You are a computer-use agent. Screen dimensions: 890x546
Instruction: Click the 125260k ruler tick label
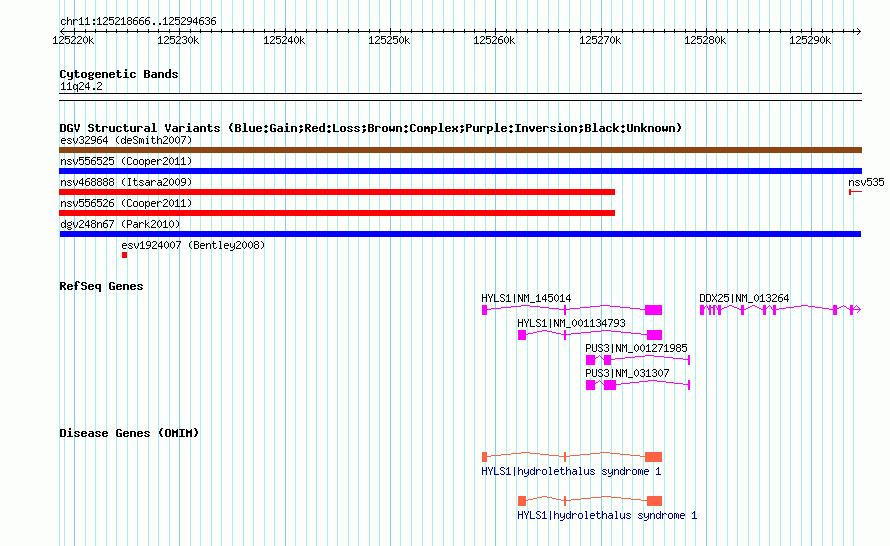tap(494, 40)
